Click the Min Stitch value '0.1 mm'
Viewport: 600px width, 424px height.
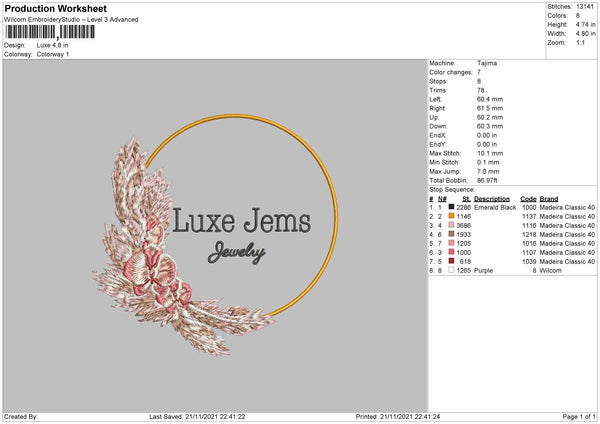point(488,162)
